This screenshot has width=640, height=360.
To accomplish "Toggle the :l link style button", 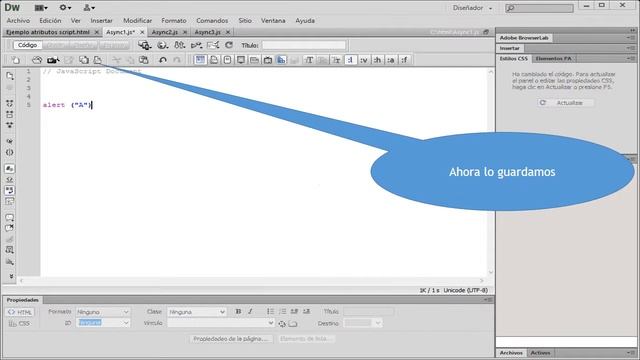I will pyautogui.click(x=350, y=60).
